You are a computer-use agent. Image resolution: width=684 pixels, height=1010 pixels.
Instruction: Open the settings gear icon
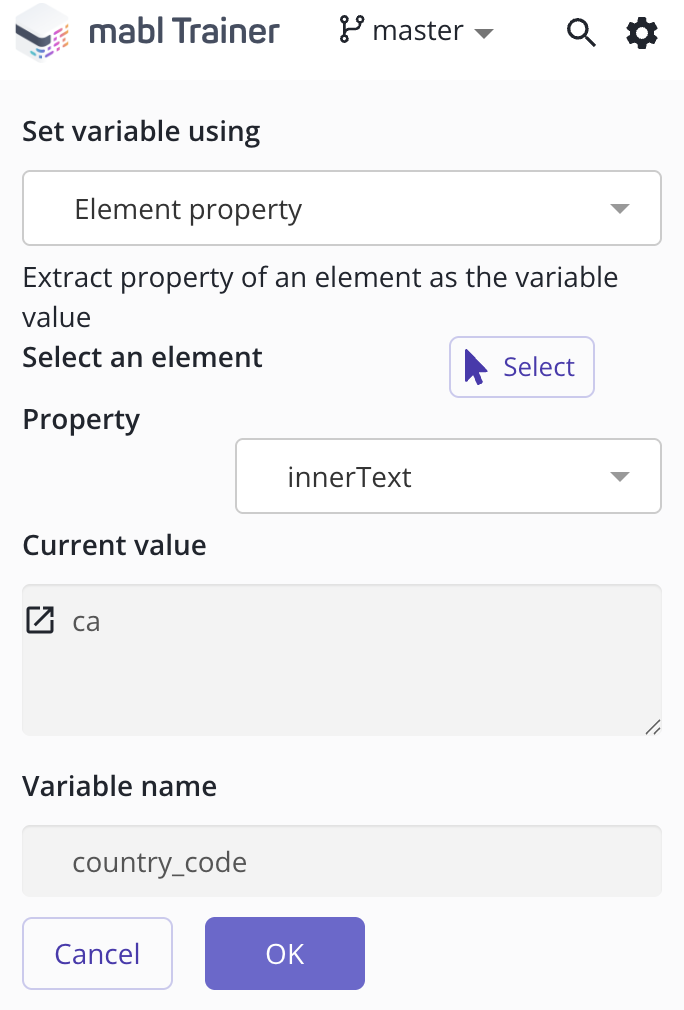tap(642, 33)
